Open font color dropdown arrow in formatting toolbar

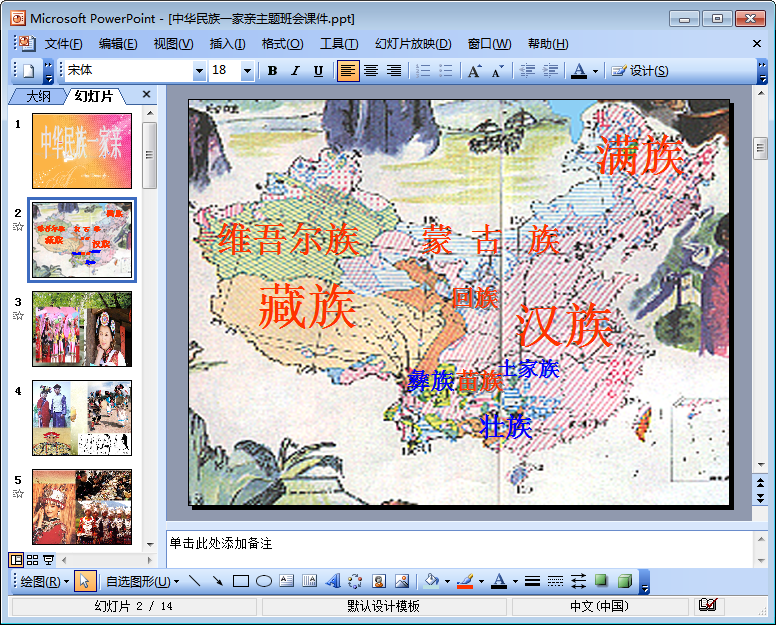coord(595,71)
